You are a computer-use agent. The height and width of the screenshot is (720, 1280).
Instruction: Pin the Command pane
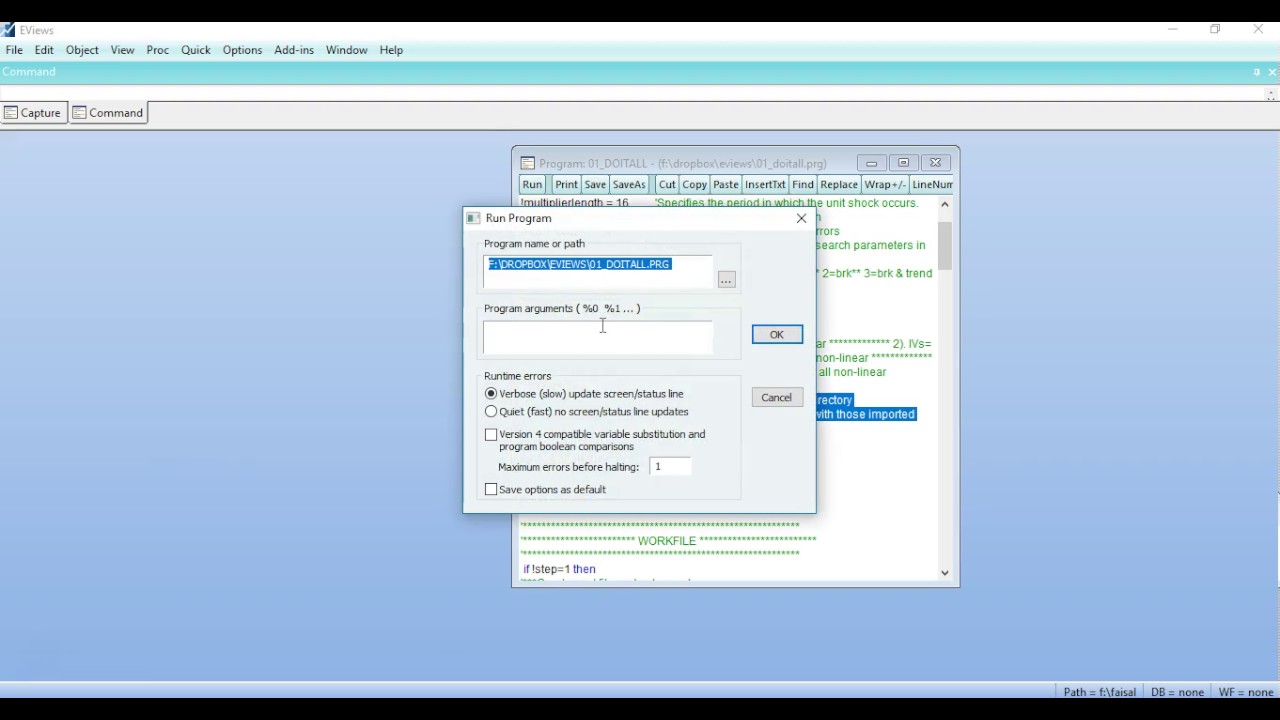1257,73
